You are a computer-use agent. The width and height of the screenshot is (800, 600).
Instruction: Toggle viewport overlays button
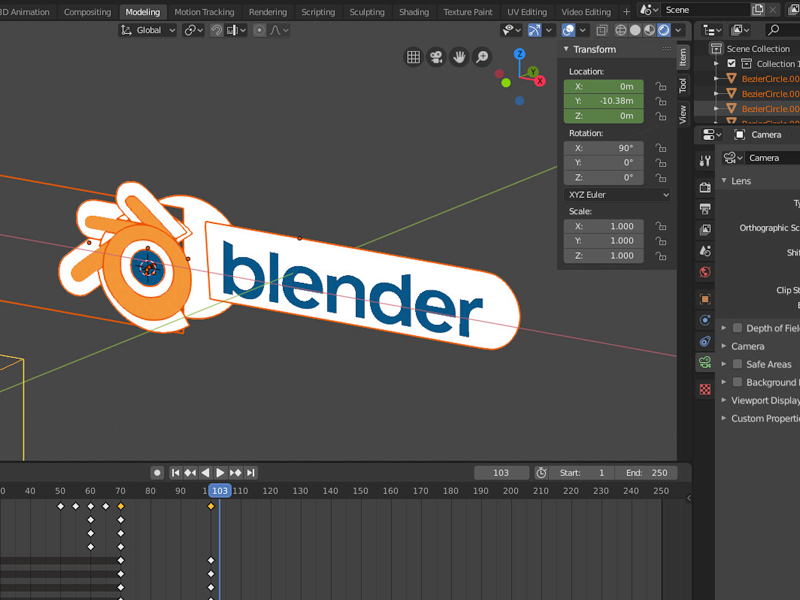(x=568, y=30)
